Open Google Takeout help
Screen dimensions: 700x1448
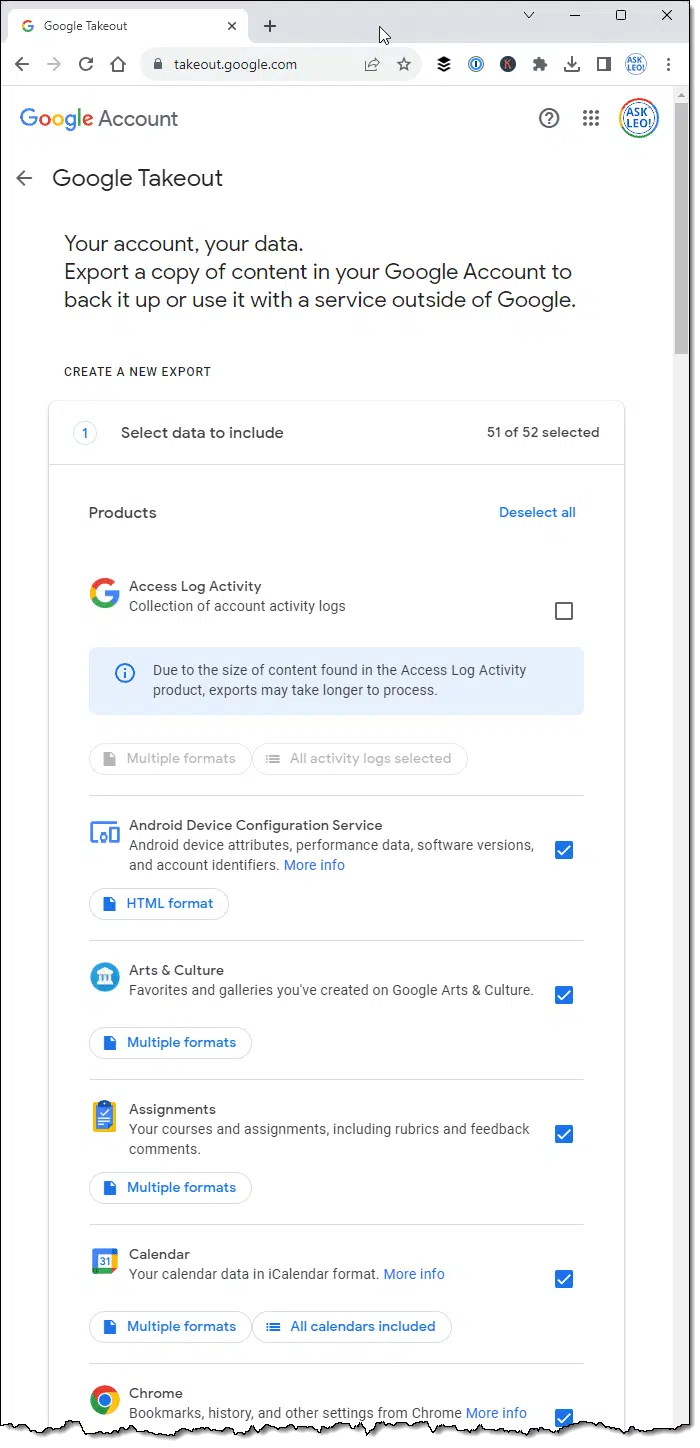(x=549, y=118)
